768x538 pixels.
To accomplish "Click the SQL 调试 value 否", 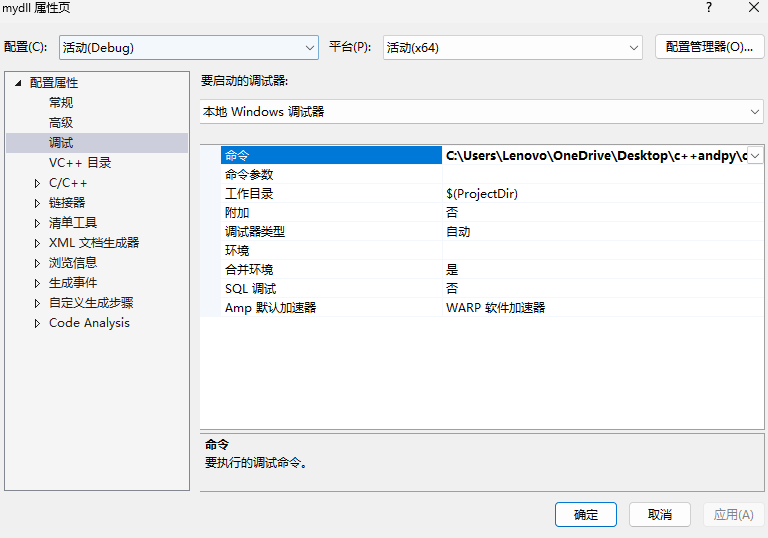I will pos(452,289).
